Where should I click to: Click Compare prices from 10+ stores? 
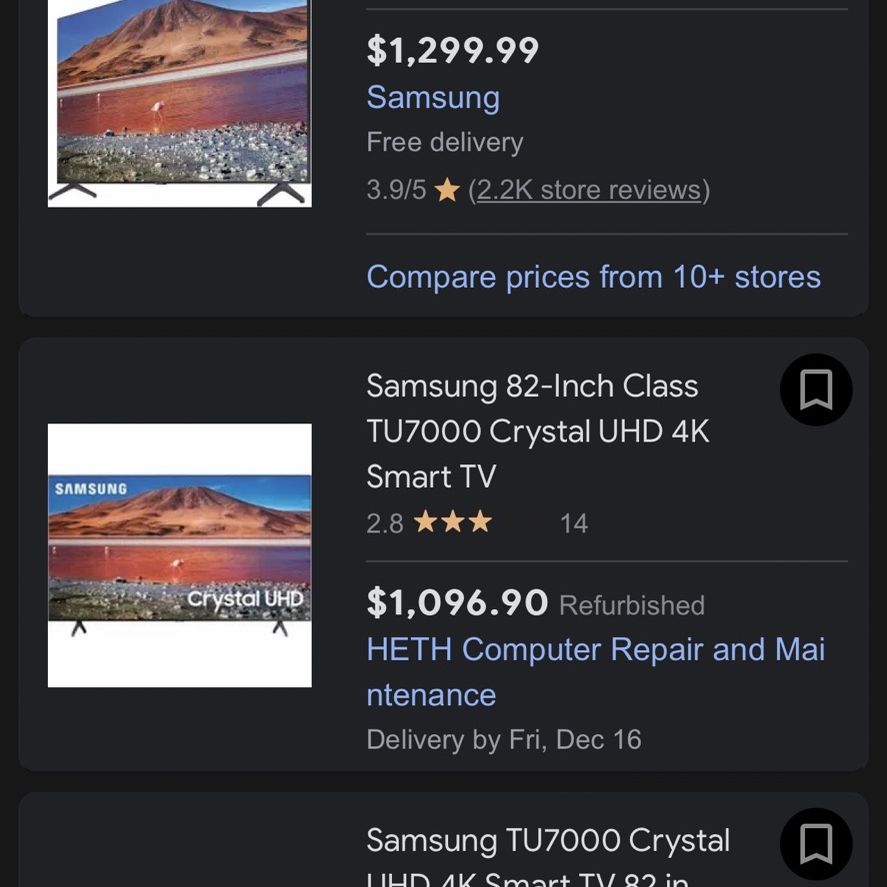[x=593, y=277]
